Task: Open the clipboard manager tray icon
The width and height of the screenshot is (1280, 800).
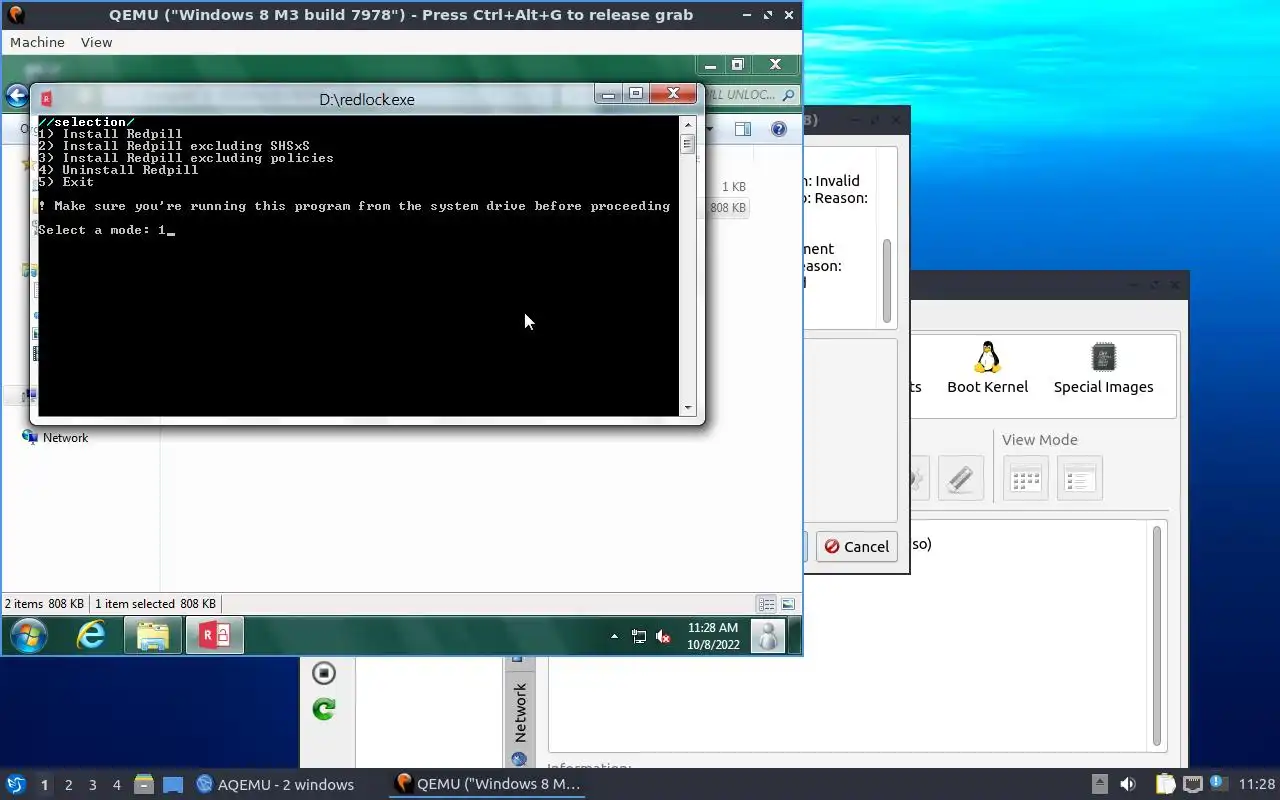Action: pyautogui.click(x=1166, y=784)
